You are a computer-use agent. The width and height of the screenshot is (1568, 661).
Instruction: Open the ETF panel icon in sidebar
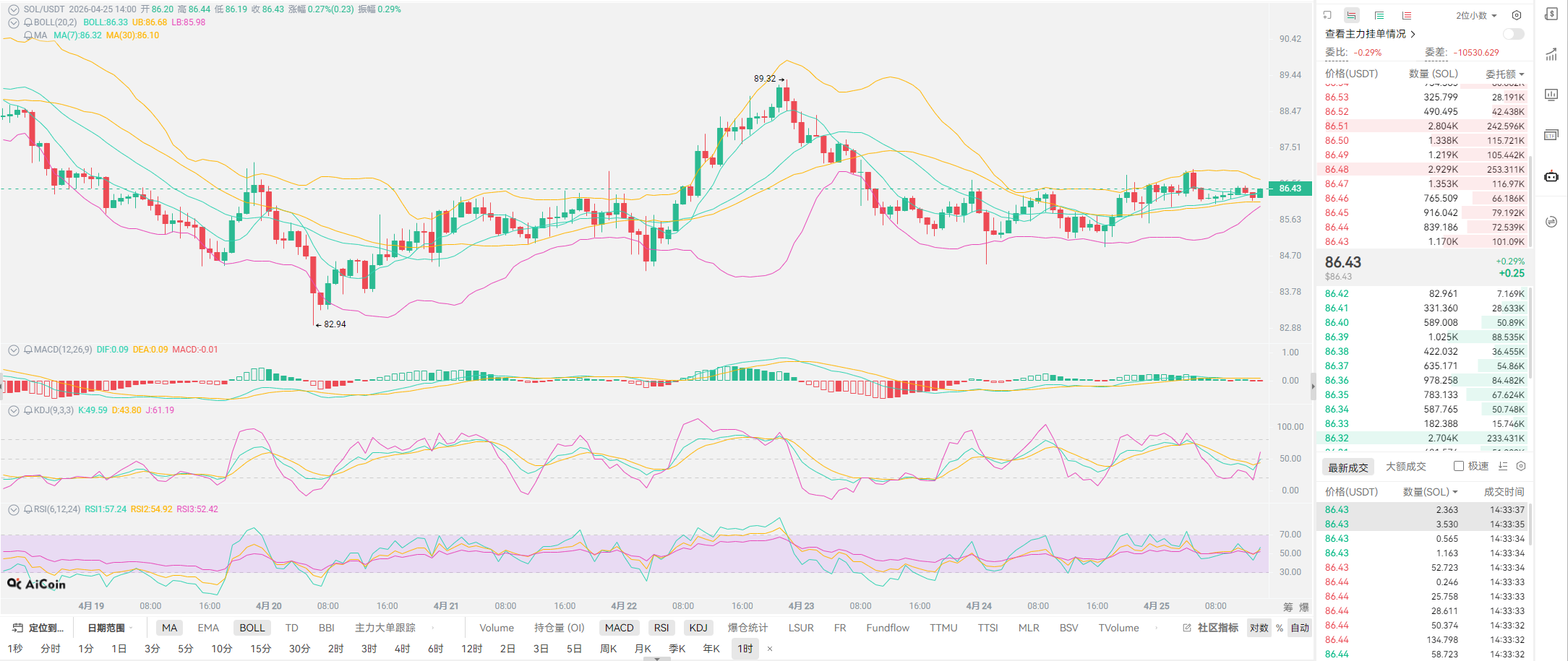click(1551, 135)
